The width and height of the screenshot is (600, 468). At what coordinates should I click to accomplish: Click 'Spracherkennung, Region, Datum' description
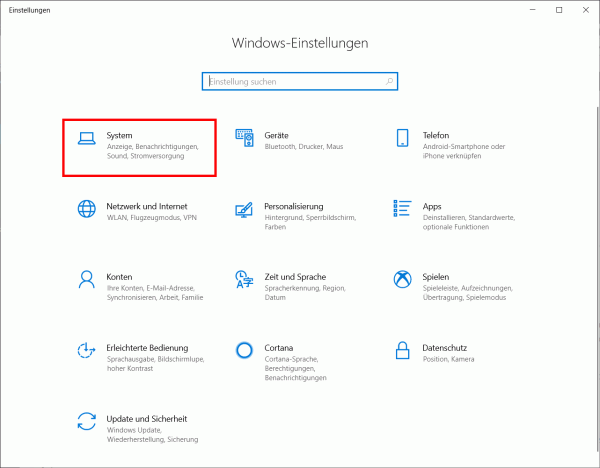305,293
